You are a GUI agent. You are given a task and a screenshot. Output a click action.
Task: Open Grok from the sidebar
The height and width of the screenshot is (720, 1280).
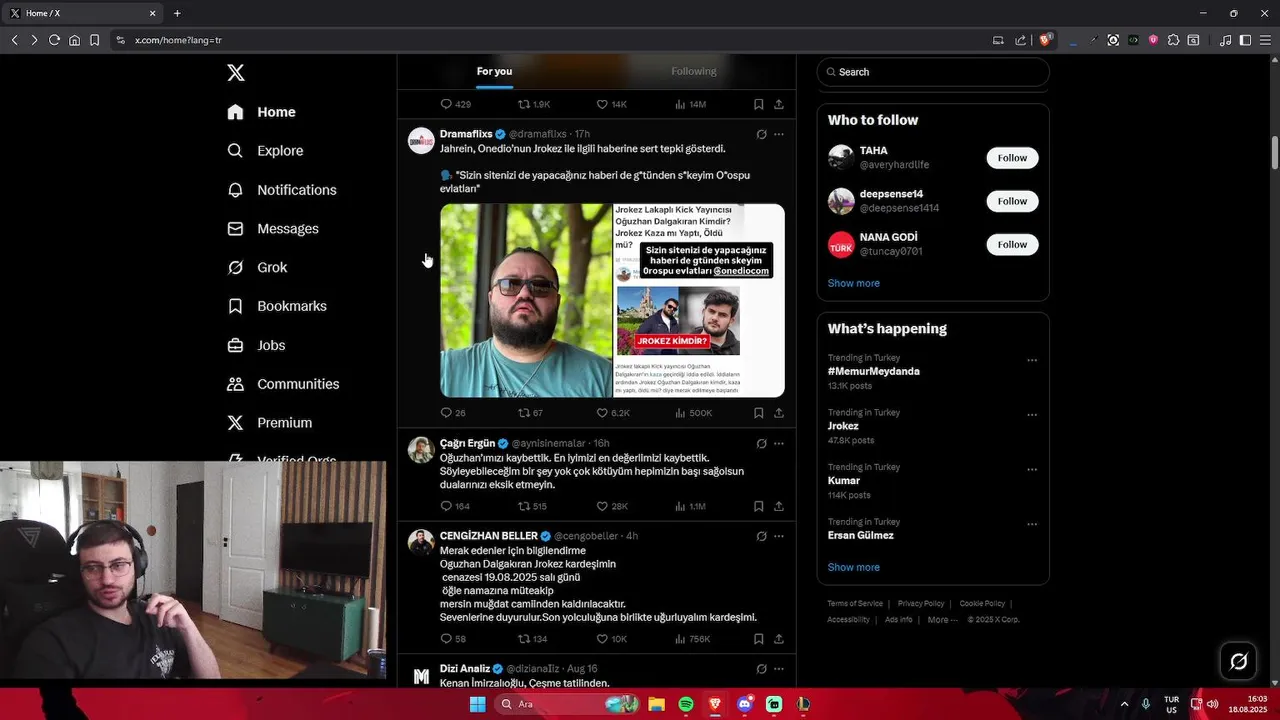pos(257,267)
